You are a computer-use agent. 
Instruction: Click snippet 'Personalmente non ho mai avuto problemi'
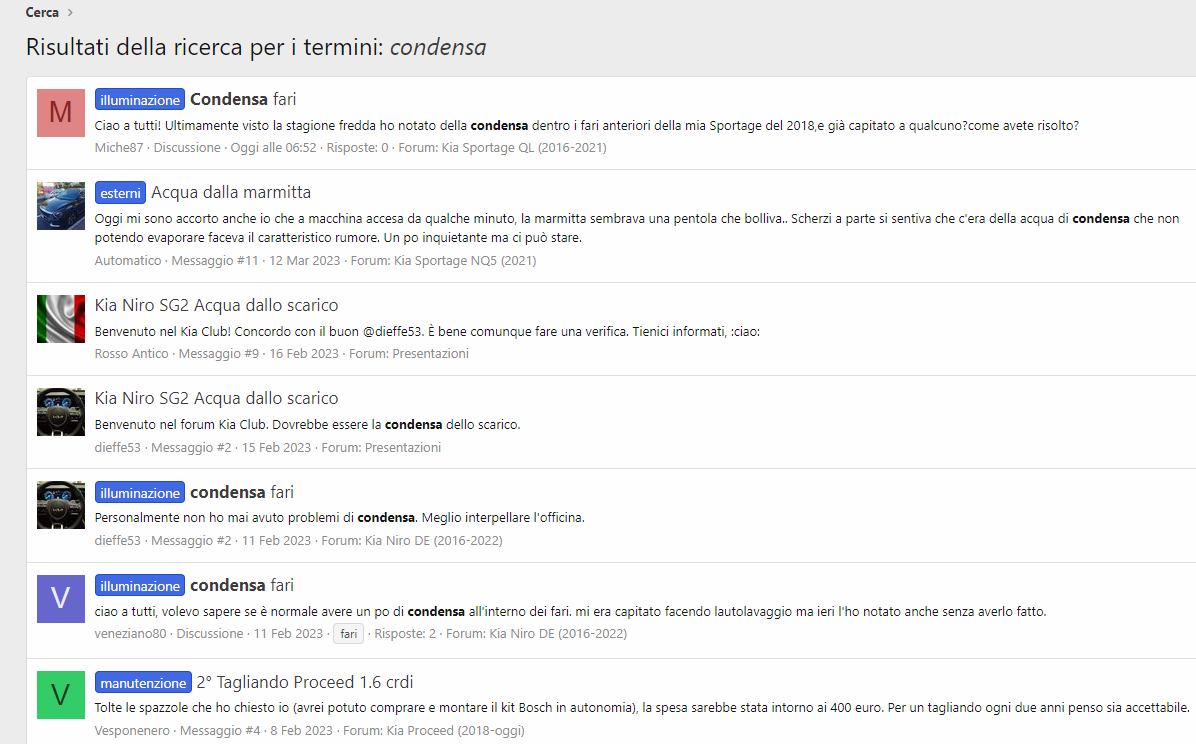224,517
